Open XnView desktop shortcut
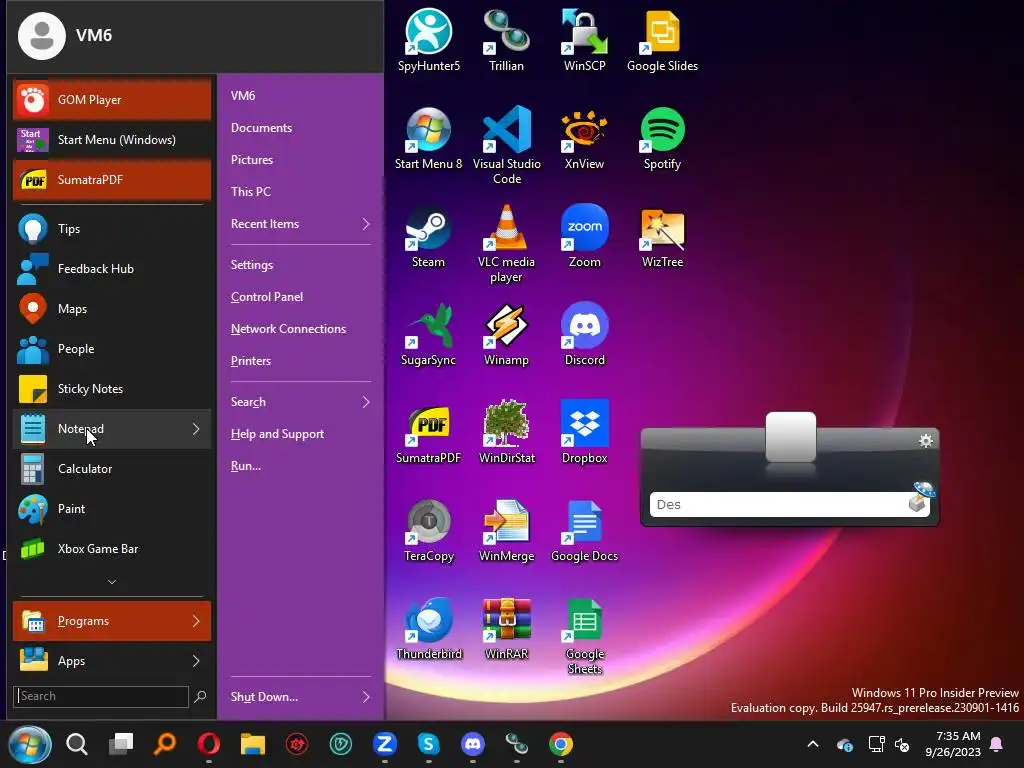 pos(584,138)
